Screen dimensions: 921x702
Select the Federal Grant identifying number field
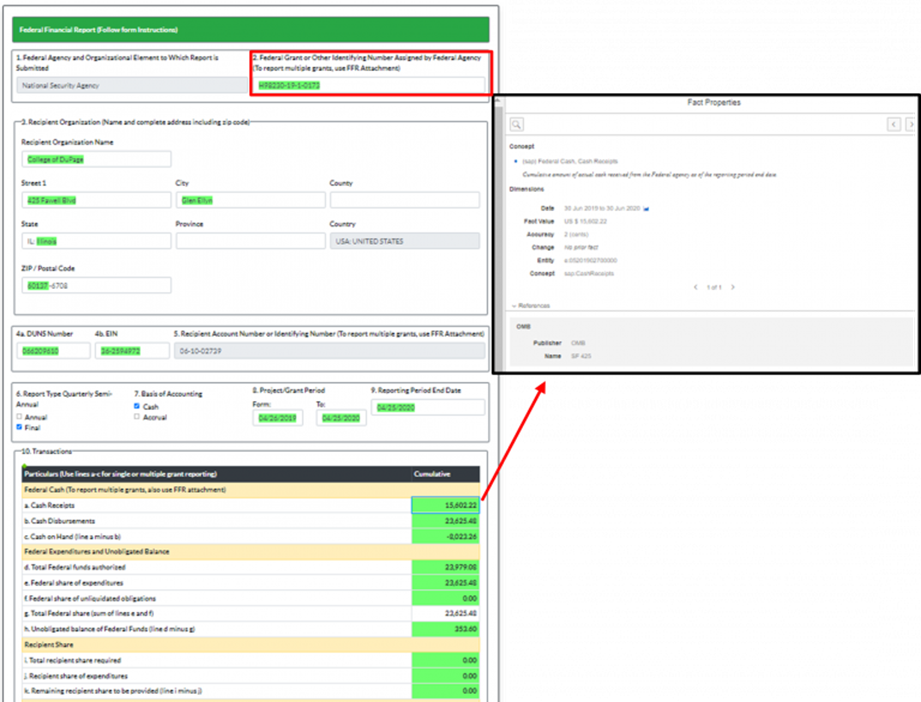368,86
